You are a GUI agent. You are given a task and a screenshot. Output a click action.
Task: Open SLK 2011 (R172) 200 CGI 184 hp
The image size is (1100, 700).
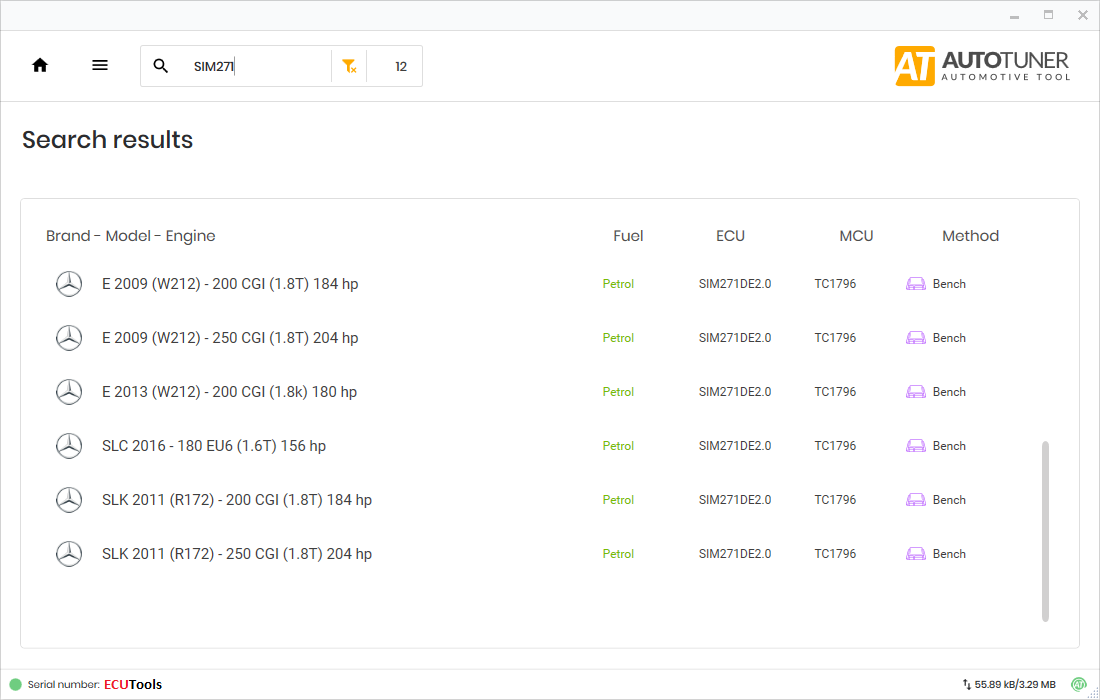coord(237,500)
